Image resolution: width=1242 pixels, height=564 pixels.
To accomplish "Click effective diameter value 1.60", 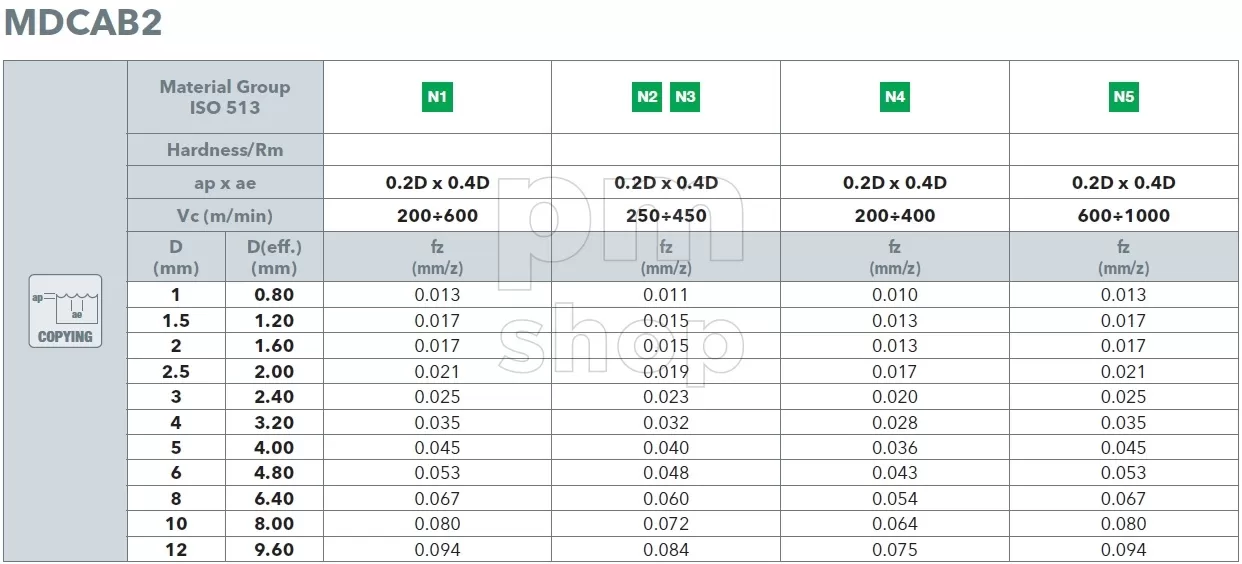I will (274, 346).
